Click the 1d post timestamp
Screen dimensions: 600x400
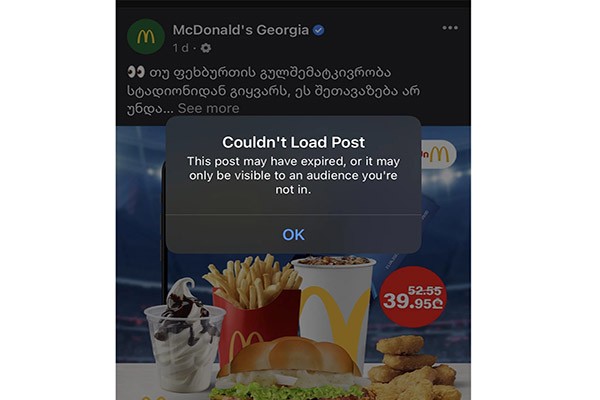180,48
